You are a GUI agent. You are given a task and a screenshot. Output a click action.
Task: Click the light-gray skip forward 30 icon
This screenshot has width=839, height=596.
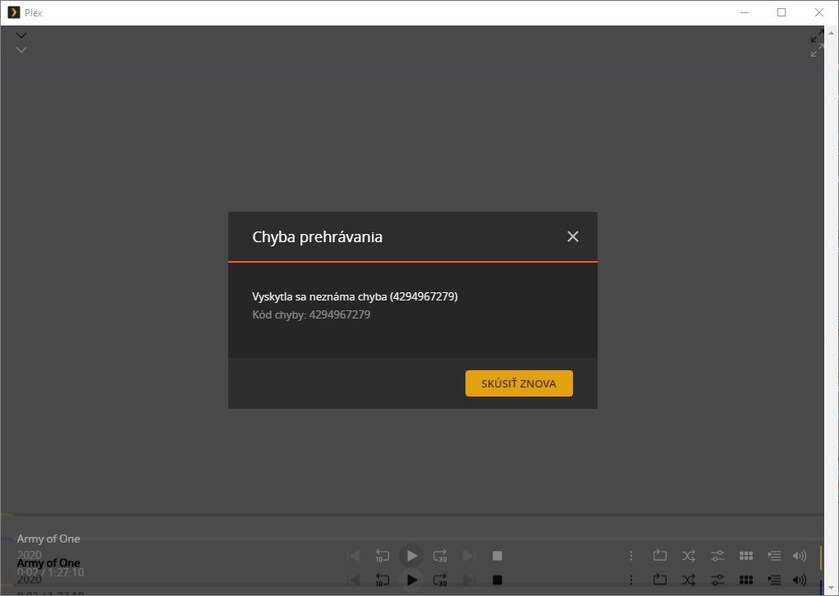(x=440, y=556)
